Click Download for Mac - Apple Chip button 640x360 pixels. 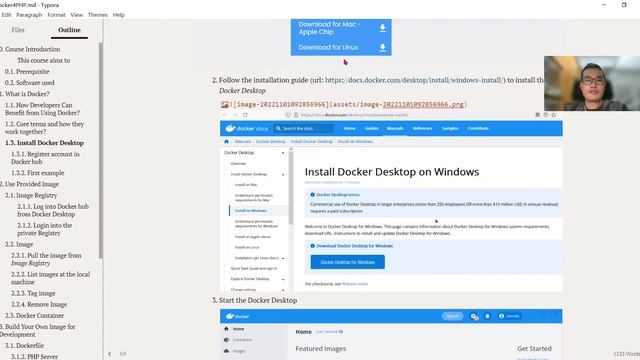coord(341,28)
